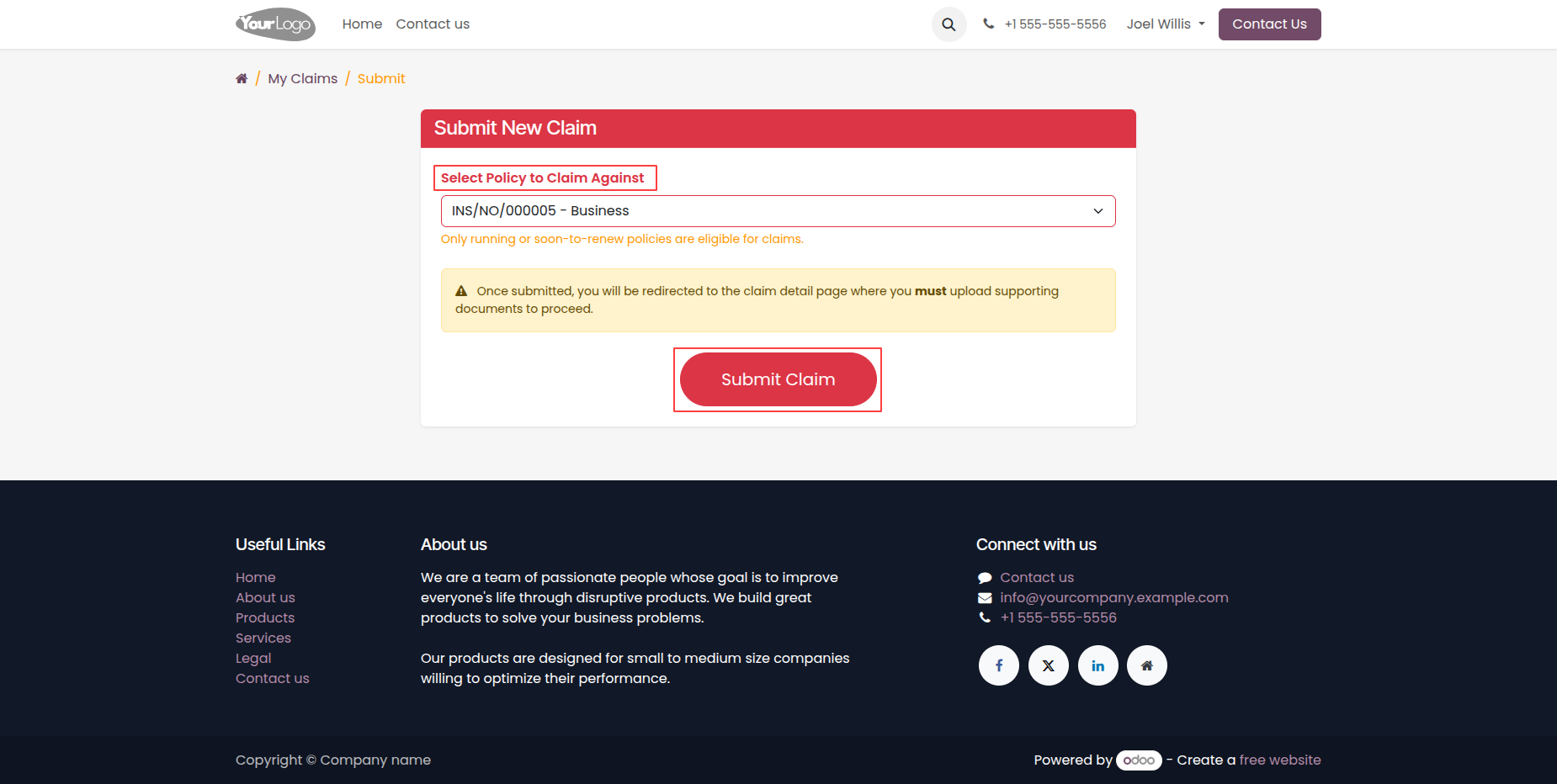Click the footer home circle icon
This screenshot has height=784, width=1557.
pyautogui.click(x=1147, y=665)
